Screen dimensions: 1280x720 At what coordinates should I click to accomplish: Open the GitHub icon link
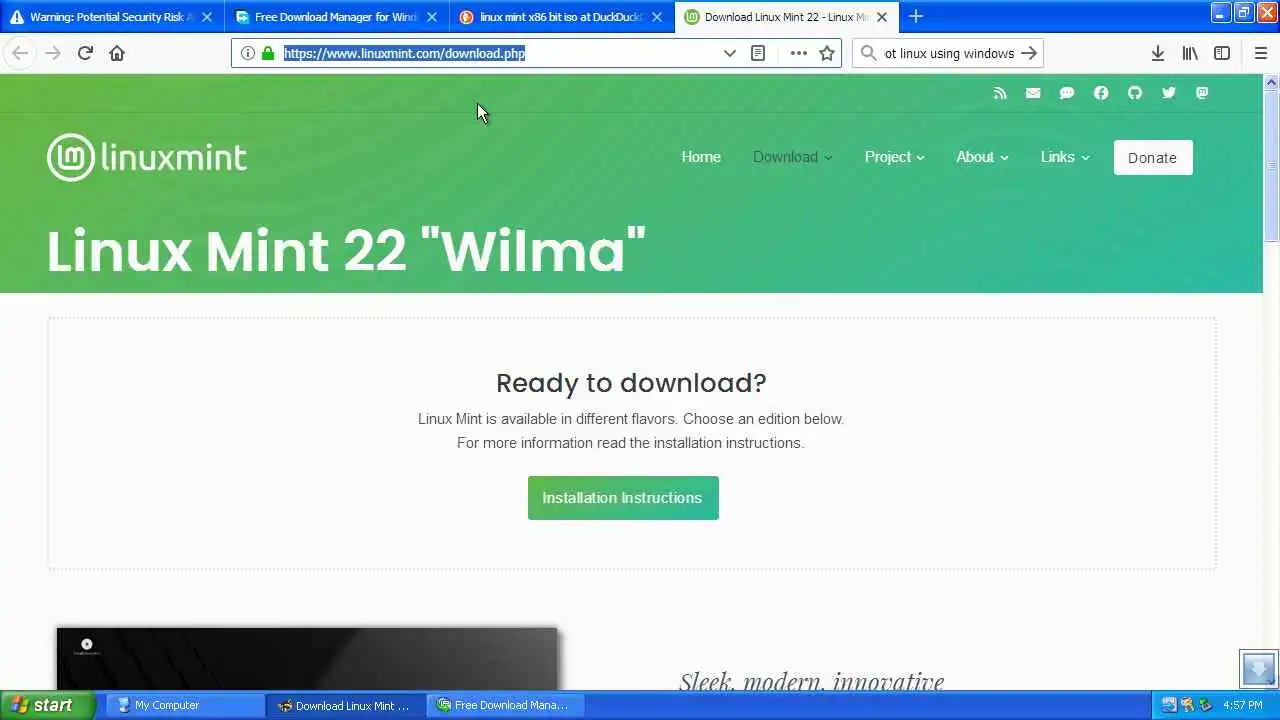[x=1135, y=93]
